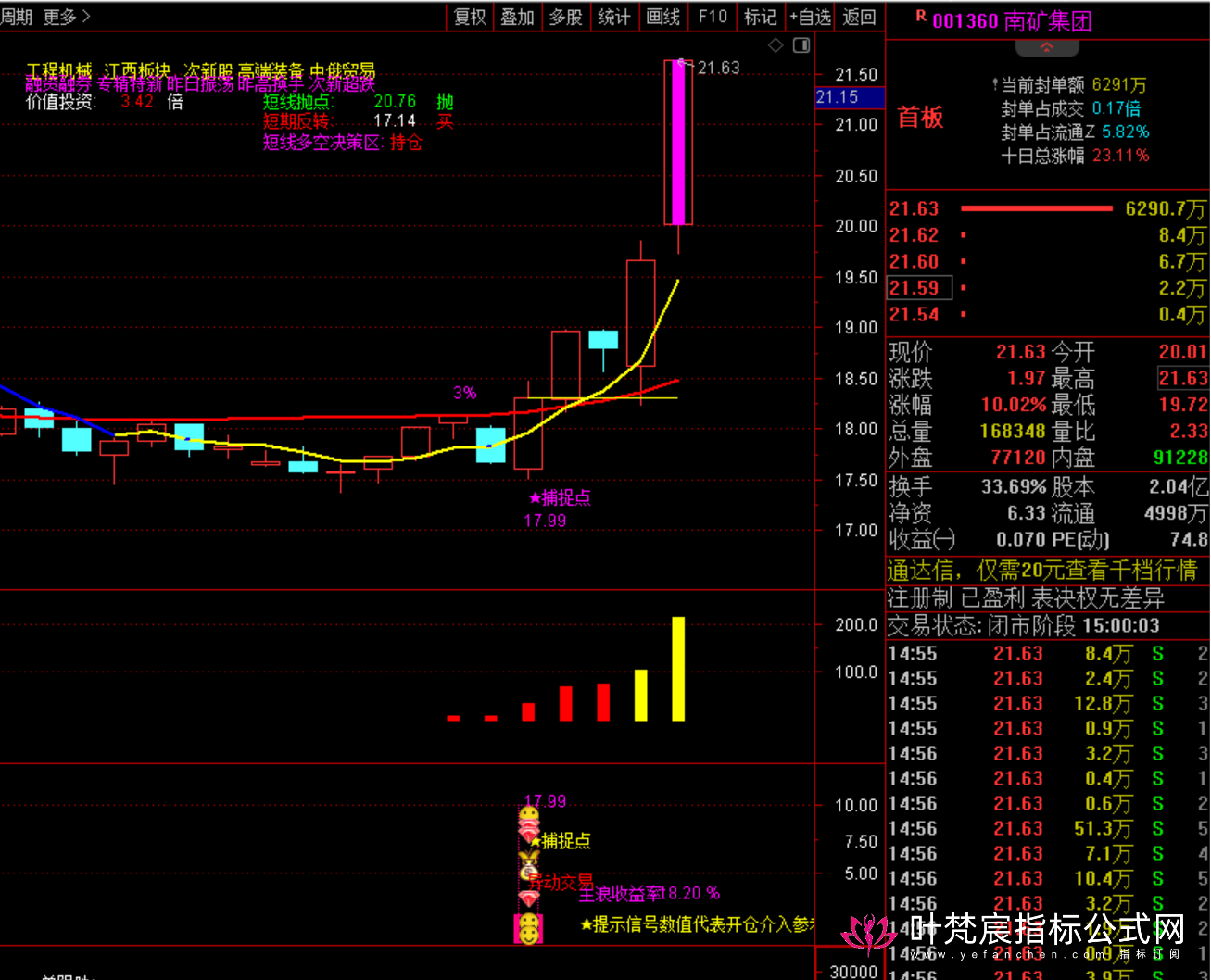Expand the 更多 options
The height and width of the screenshot is (980, 1211).
(x=67, y=17)
